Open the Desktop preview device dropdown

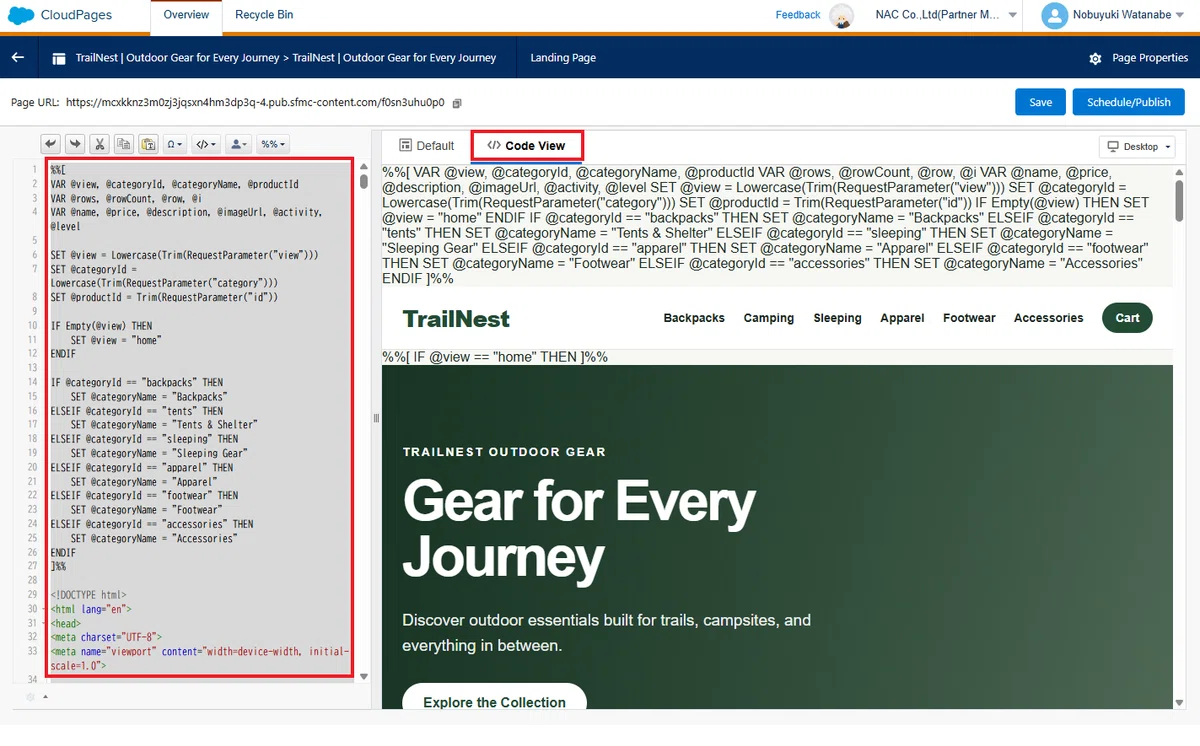click(1137, 147)
